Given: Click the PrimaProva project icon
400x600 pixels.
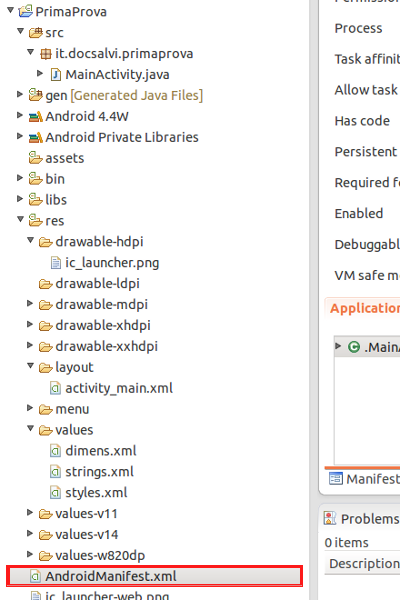Looking at the screenshot, I should [x=26, y=11].
